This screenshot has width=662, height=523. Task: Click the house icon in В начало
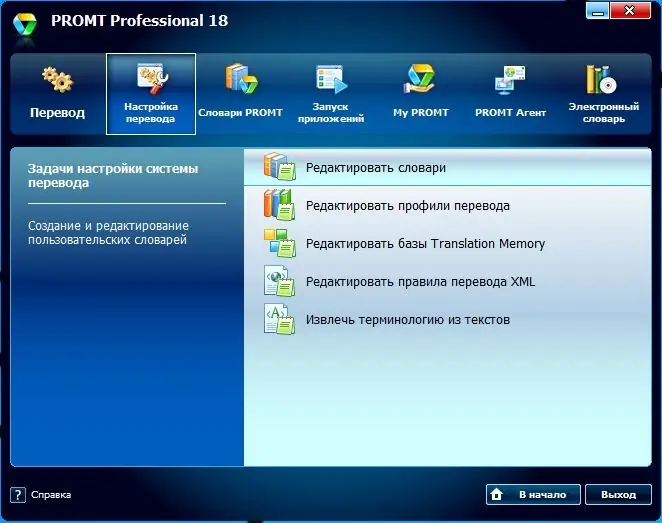[x=497, y=494]
